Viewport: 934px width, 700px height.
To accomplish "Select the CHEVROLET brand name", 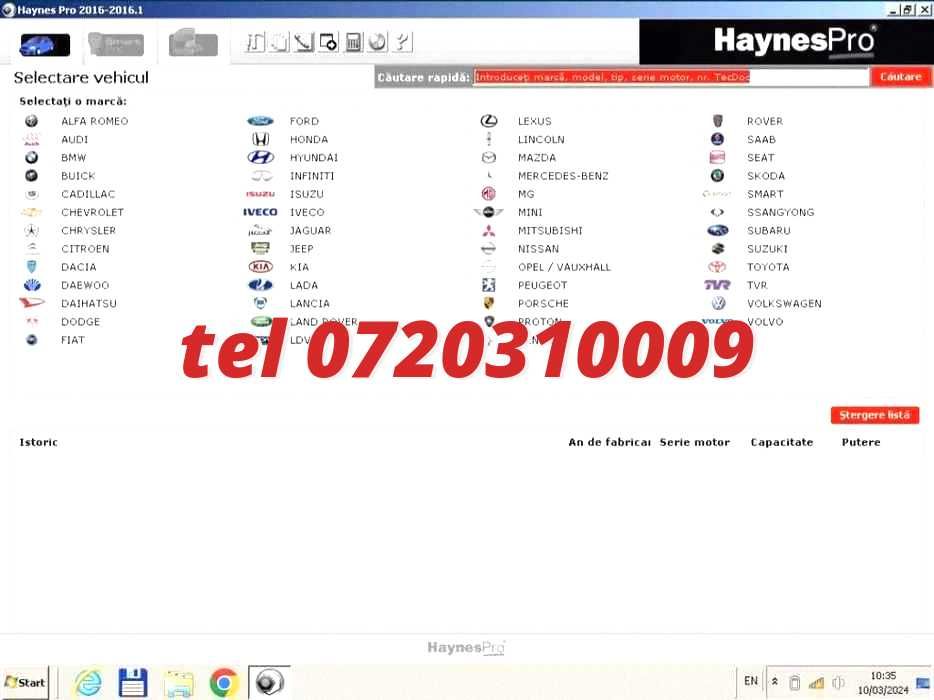I will tap(92, 212).
